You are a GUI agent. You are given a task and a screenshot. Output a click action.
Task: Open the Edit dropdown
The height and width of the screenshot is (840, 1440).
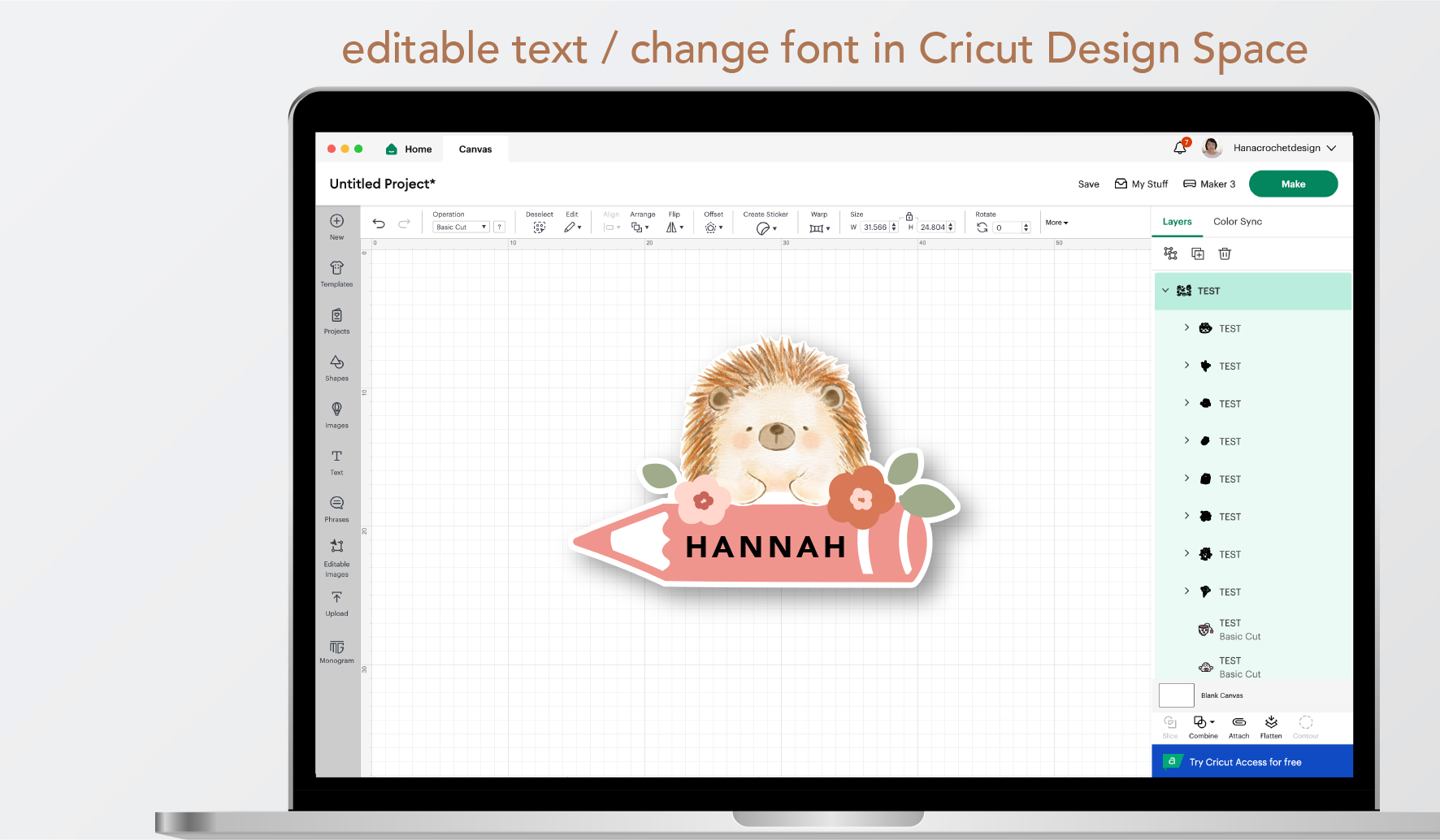click(572, 227)
